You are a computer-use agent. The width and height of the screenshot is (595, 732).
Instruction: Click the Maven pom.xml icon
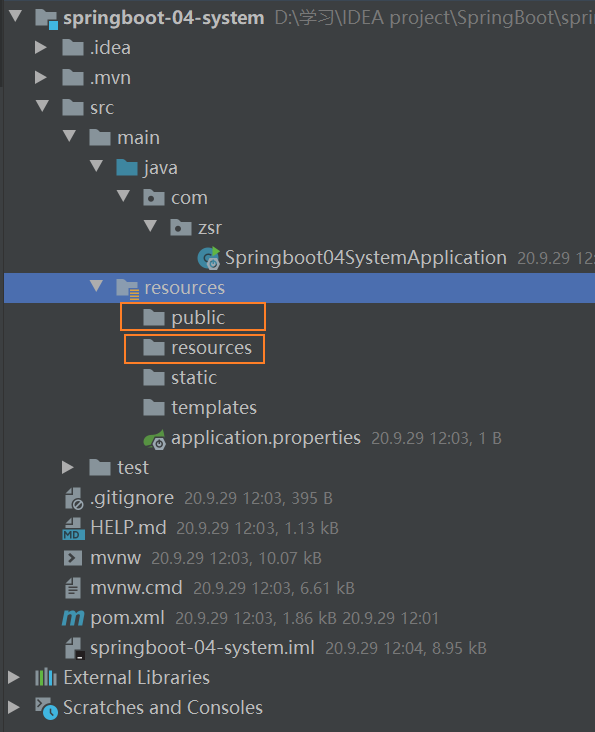(73, 618)
